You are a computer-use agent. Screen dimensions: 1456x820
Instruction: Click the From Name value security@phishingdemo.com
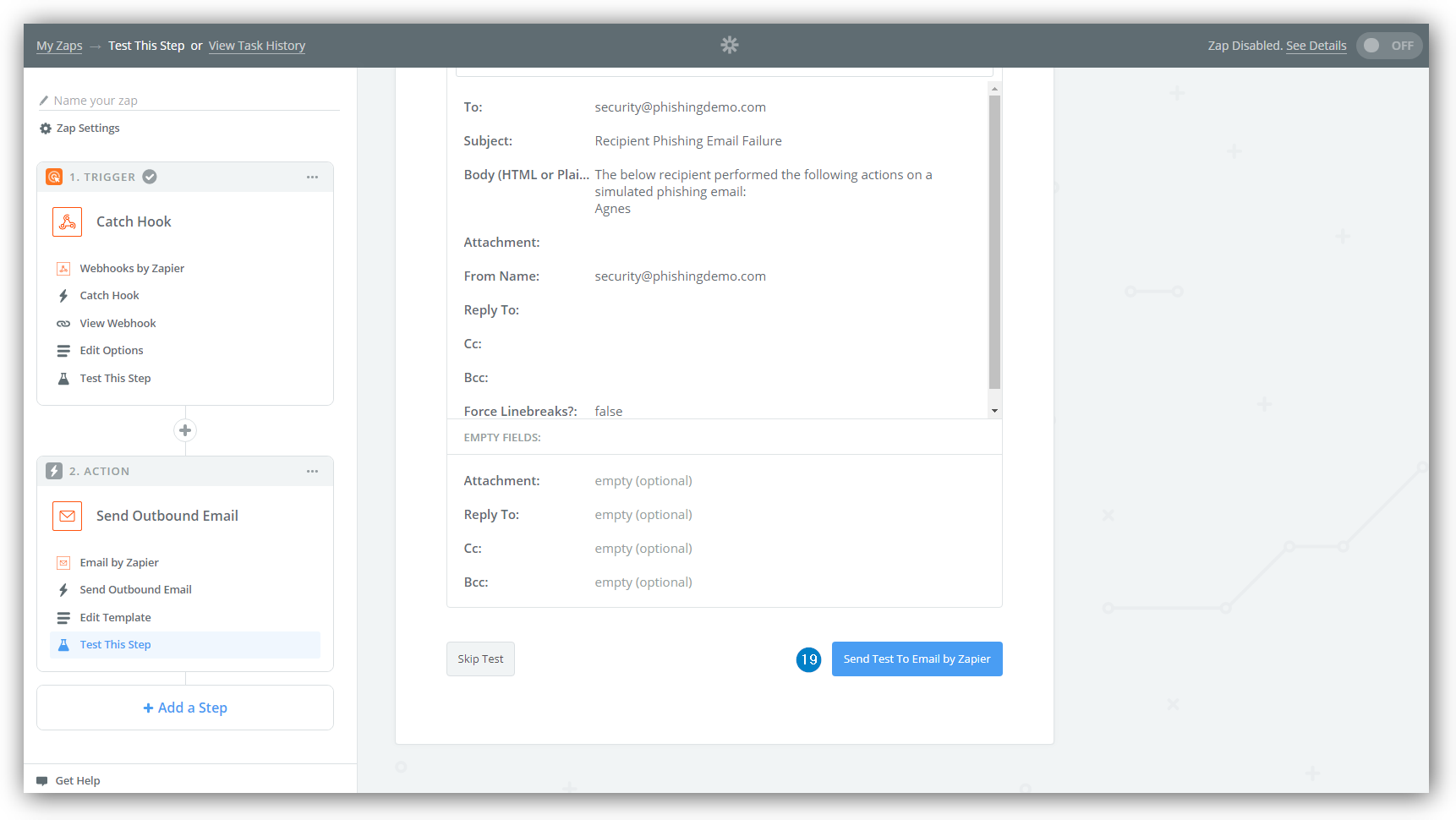click(x=680, y=276)
